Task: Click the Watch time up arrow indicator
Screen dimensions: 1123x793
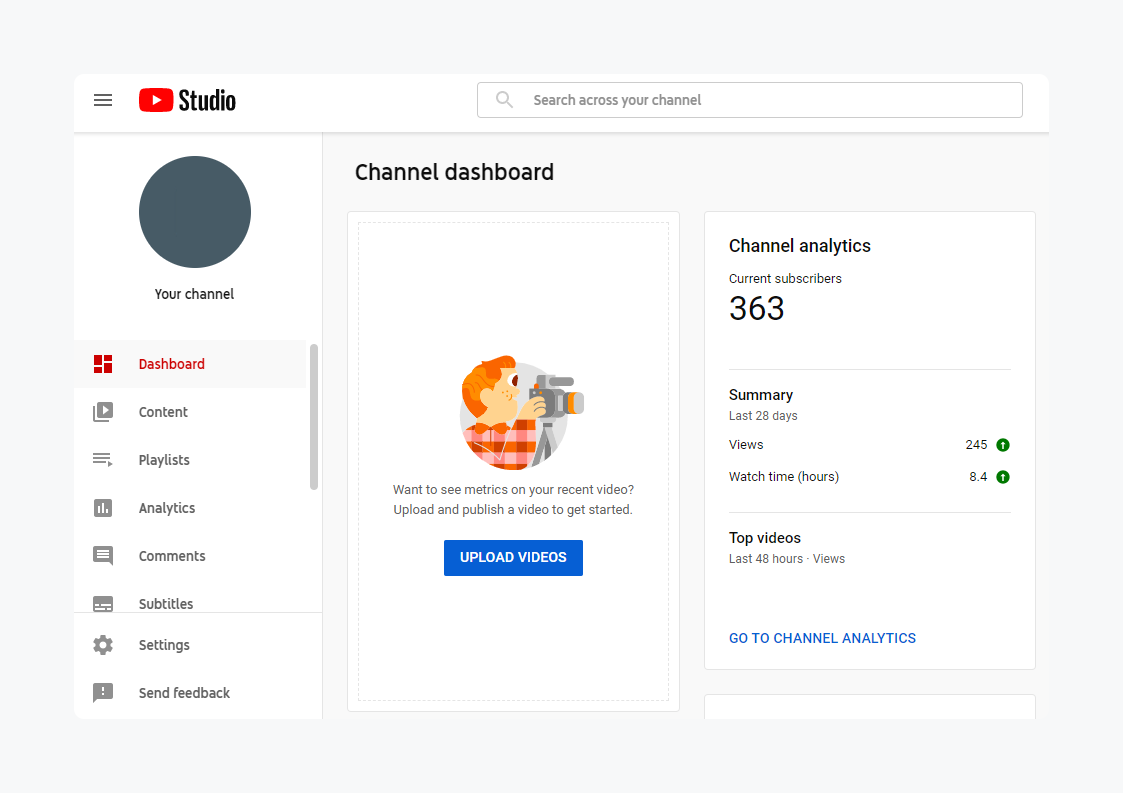Action: click(1003, 477)
